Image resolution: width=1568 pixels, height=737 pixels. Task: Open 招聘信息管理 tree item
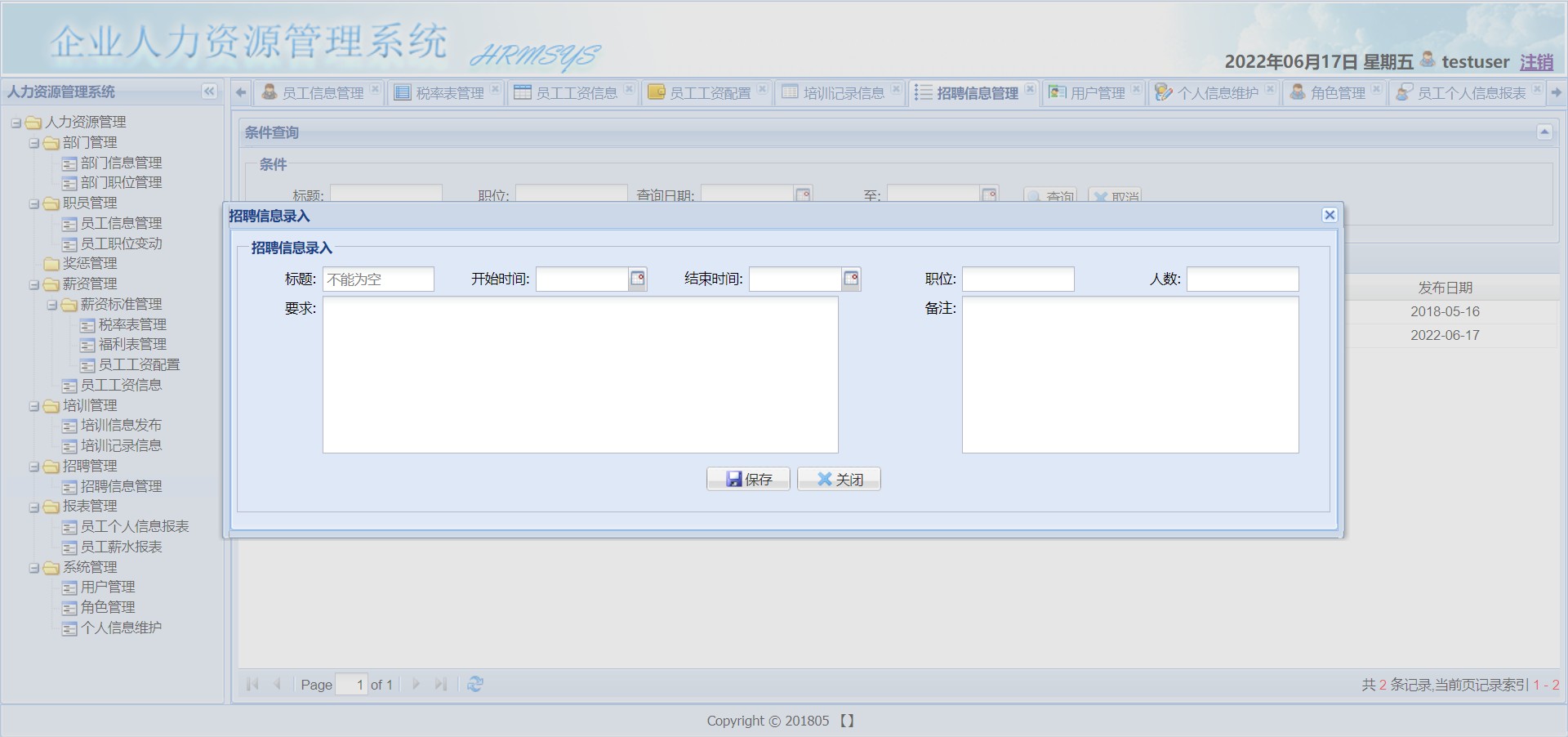tap(121, 486)
